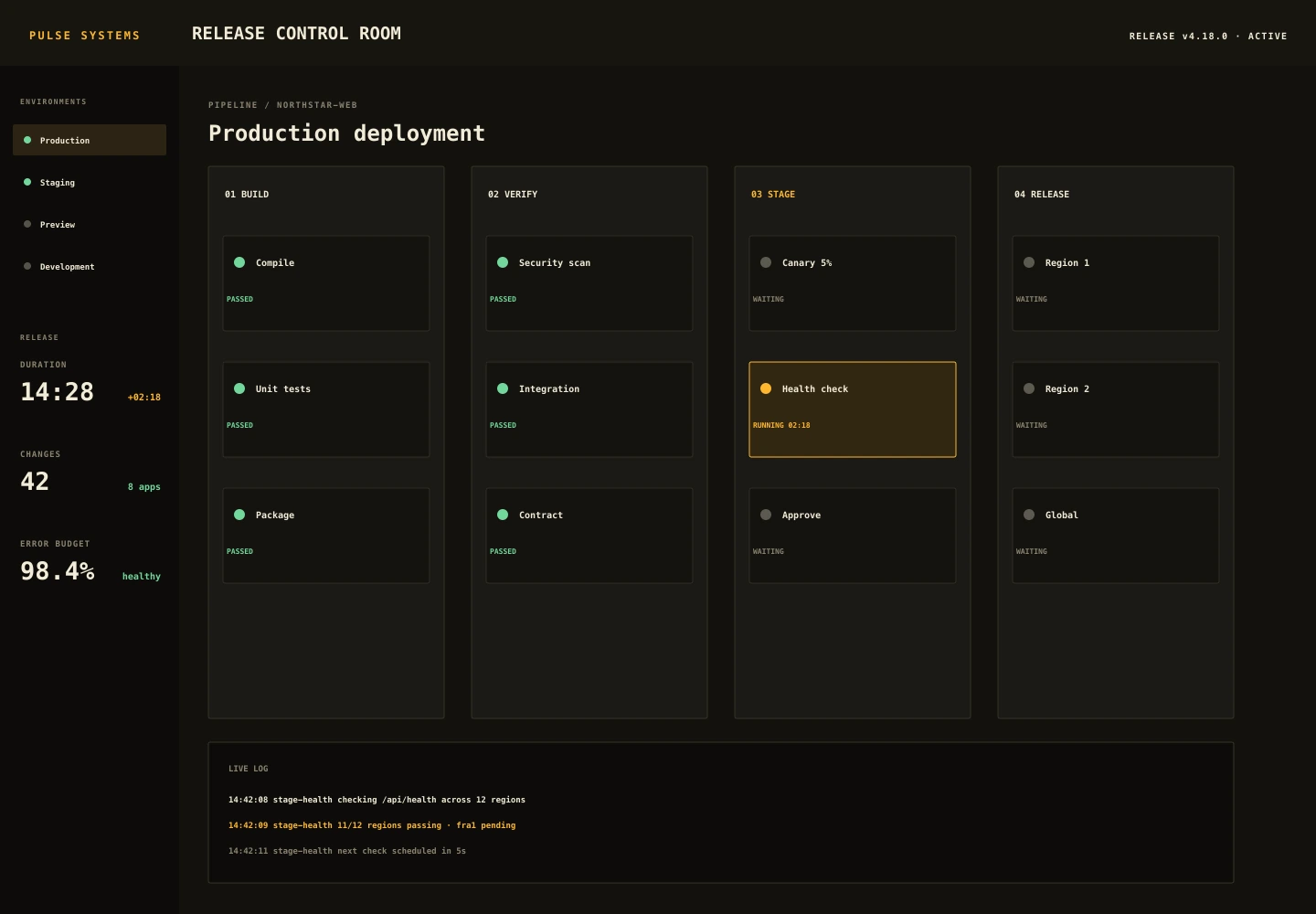Image resolution: width=1316 pixels, height=914 pixels.
Task: Open the Compile job card
Action: tap(326, 283)
